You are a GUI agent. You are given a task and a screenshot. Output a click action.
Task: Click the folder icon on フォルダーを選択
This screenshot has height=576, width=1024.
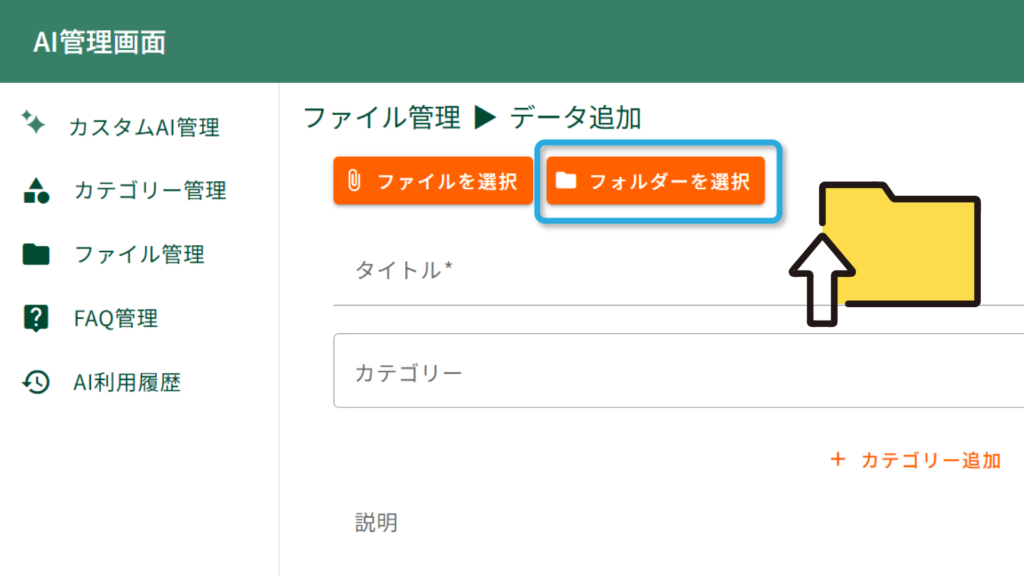pos(567,182)
